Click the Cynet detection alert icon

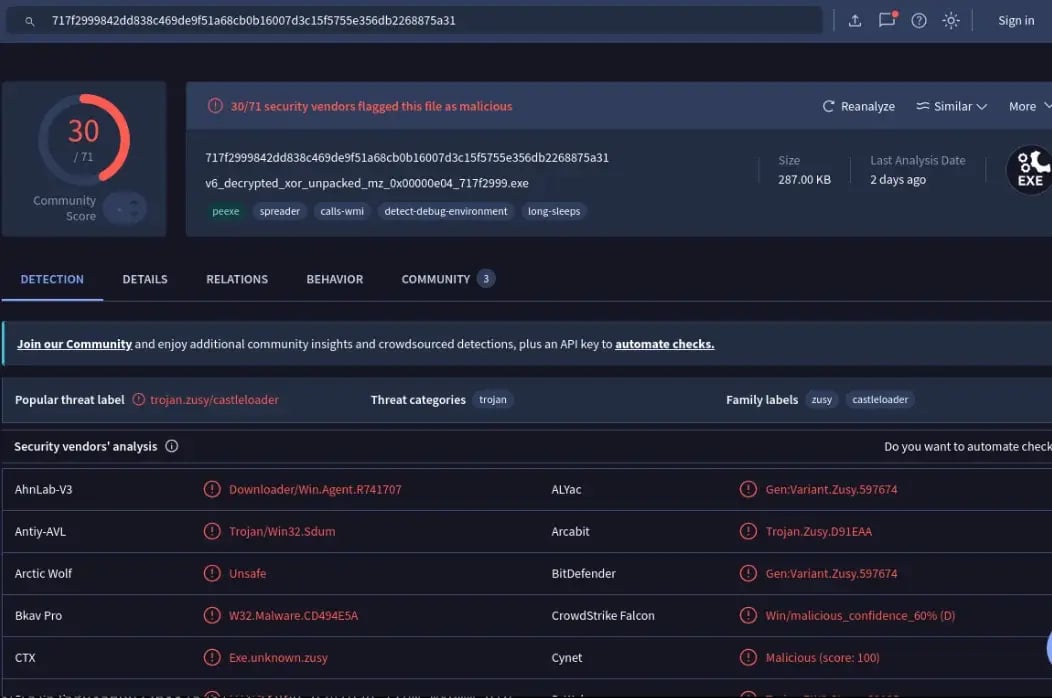click(748, 658)
